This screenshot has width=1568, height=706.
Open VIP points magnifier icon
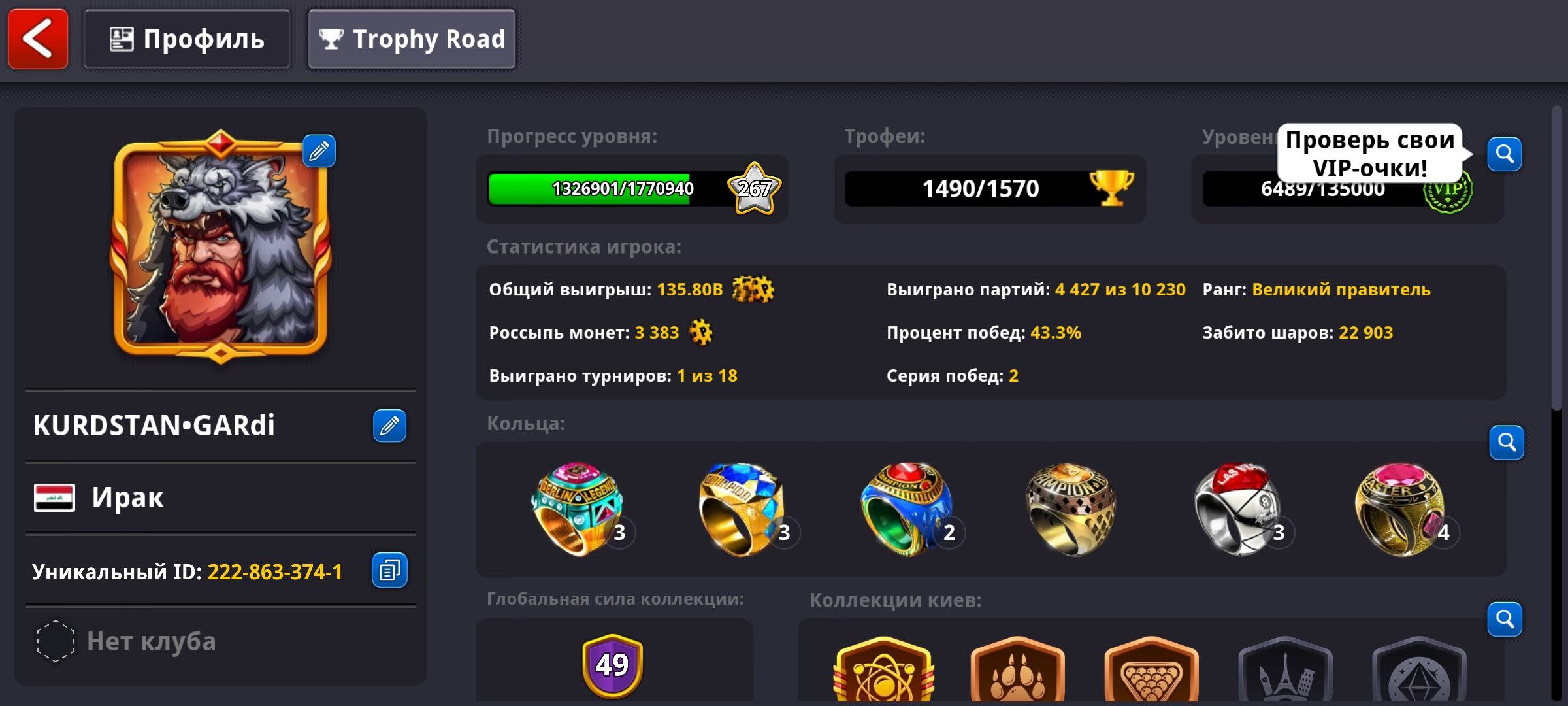pyautogui.click(x=1505, y=154)
